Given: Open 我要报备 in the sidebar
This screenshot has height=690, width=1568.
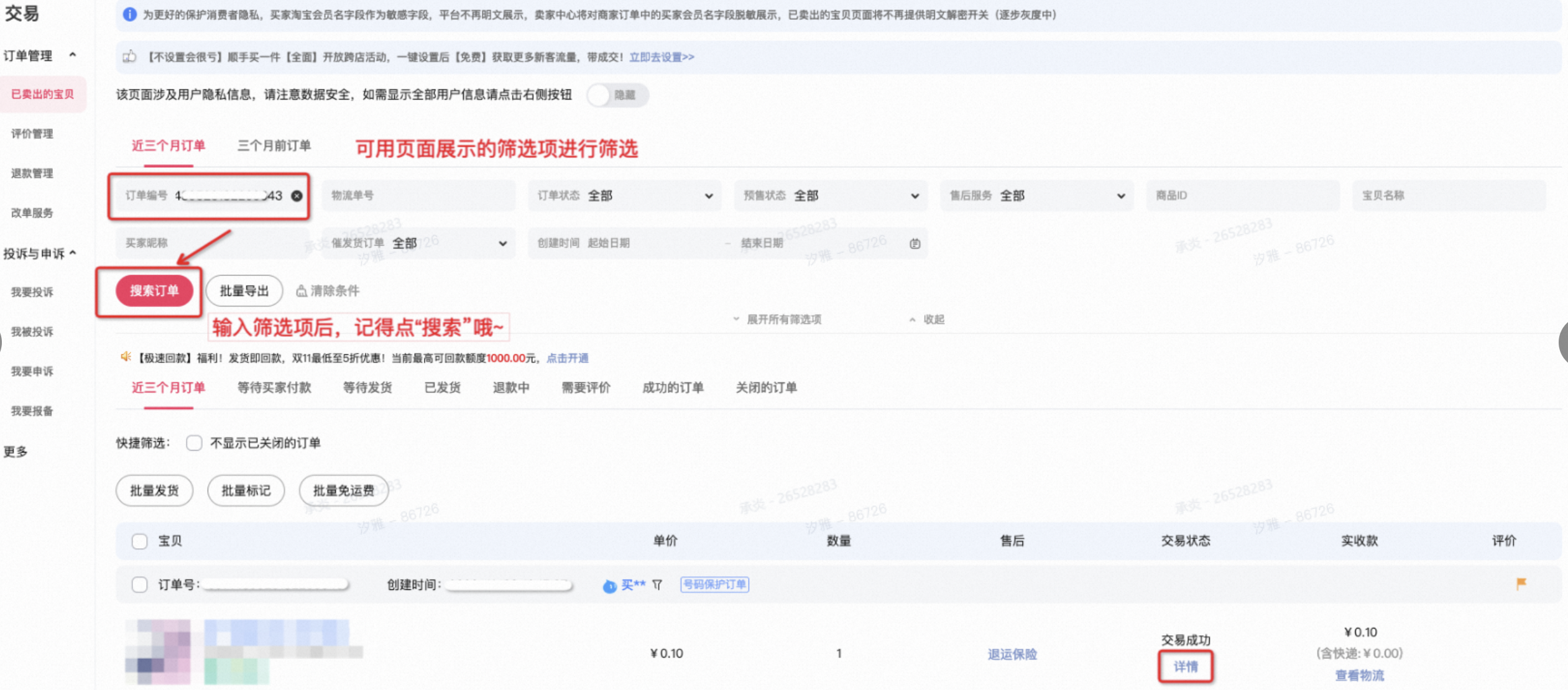Looking at the screenshot, I should (x=32, y=412).
